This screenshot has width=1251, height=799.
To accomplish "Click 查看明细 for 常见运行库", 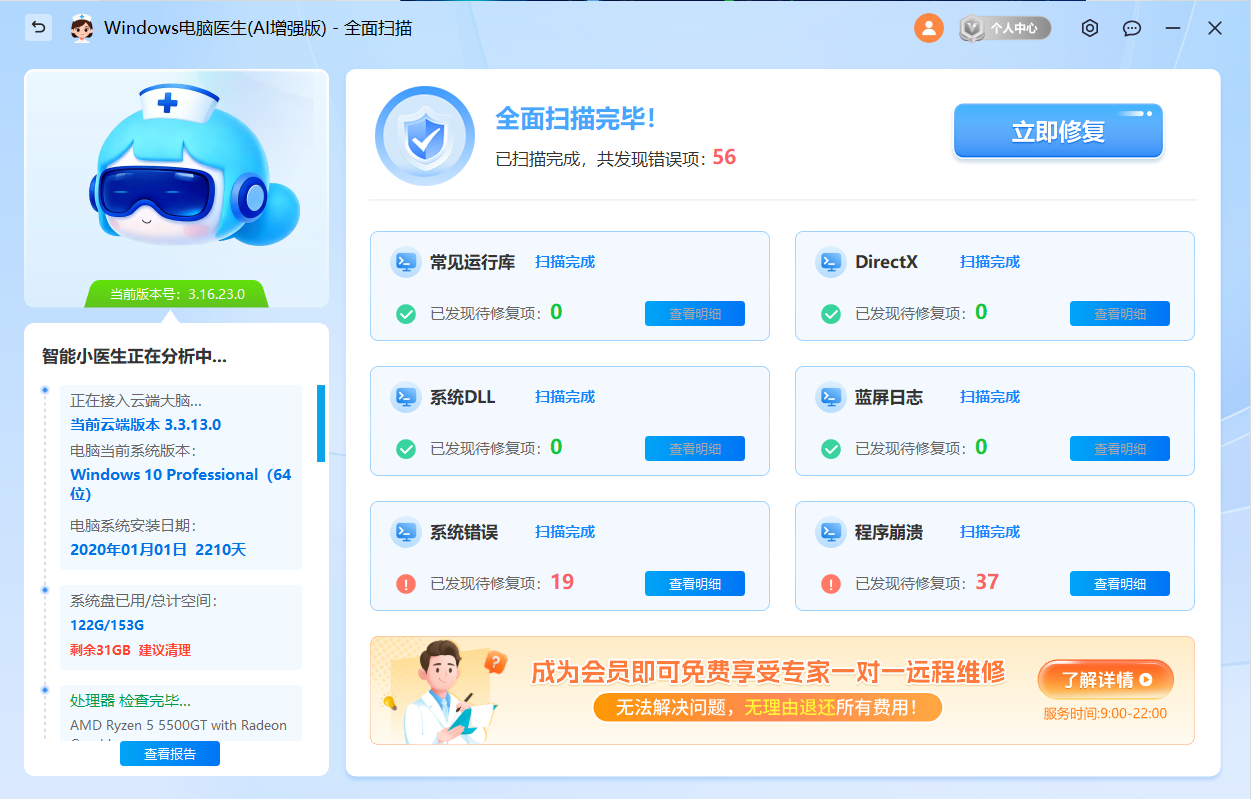I will 695,313.
